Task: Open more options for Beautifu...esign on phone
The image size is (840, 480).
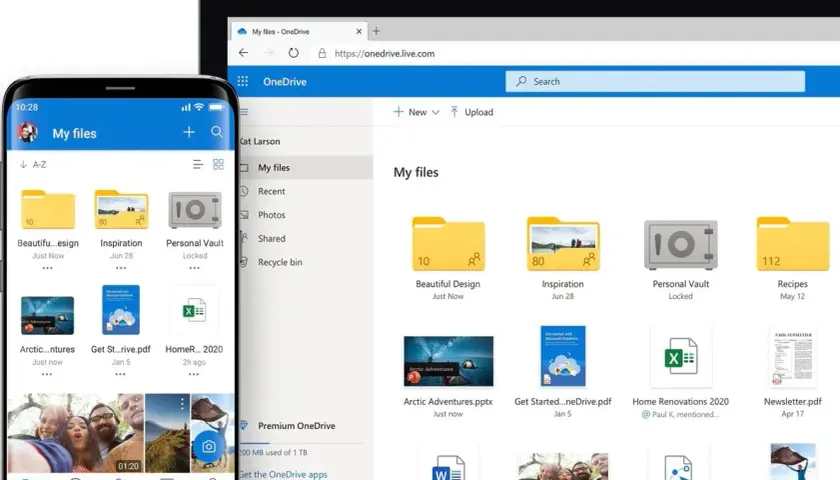Action: pos(47,268)
